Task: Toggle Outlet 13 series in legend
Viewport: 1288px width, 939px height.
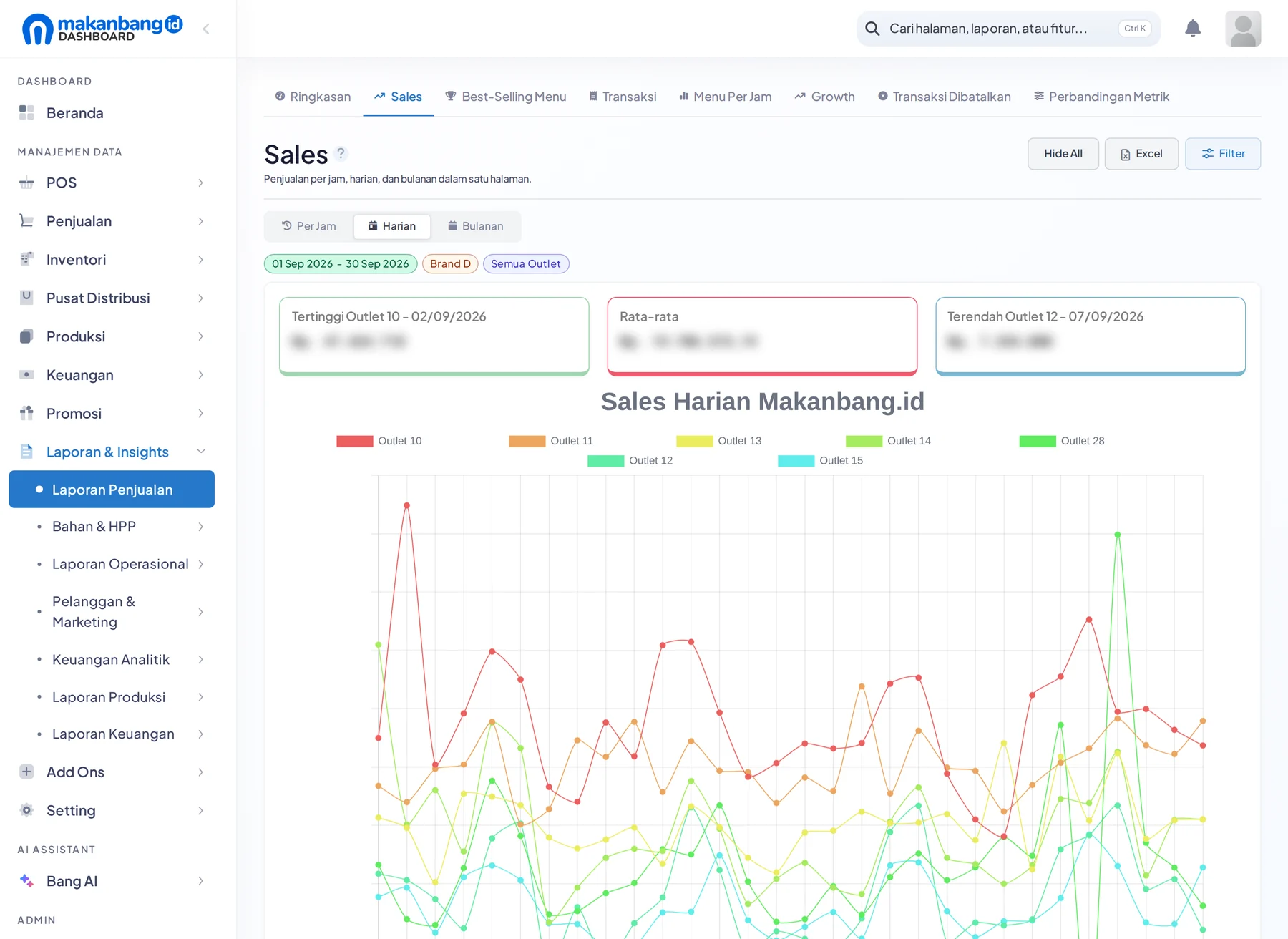Action: (x=719, y=441)
